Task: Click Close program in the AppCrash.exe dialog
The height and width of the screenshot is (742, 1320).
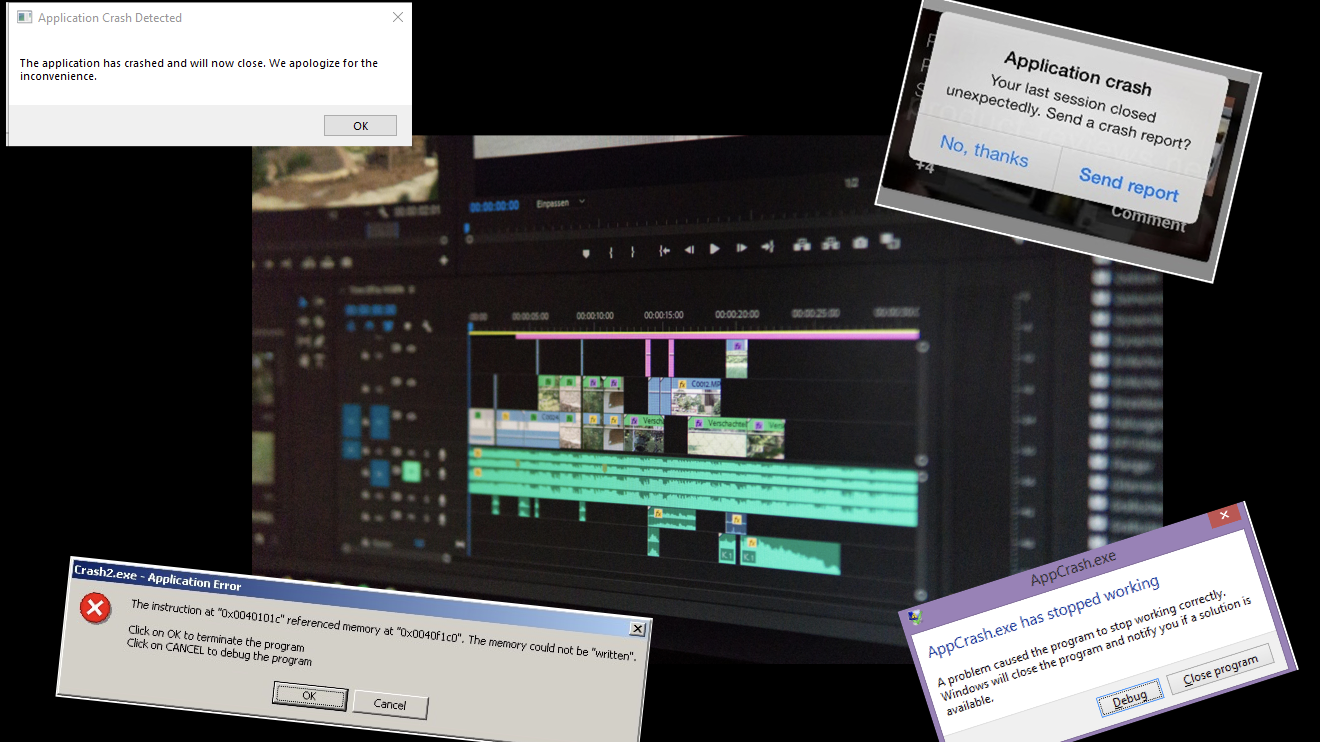Action: 1220,668
